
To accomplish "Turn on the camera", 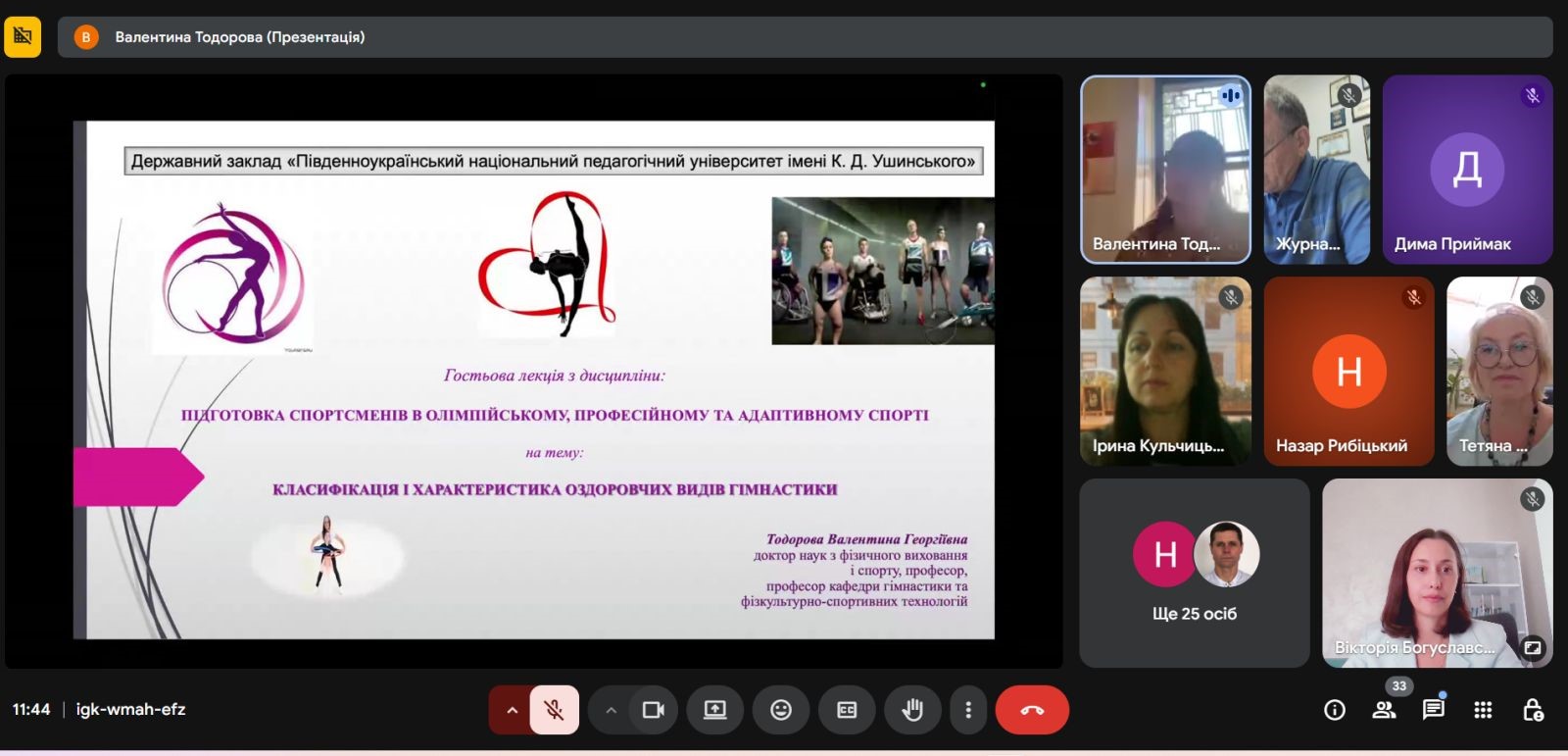I will 653,710.
